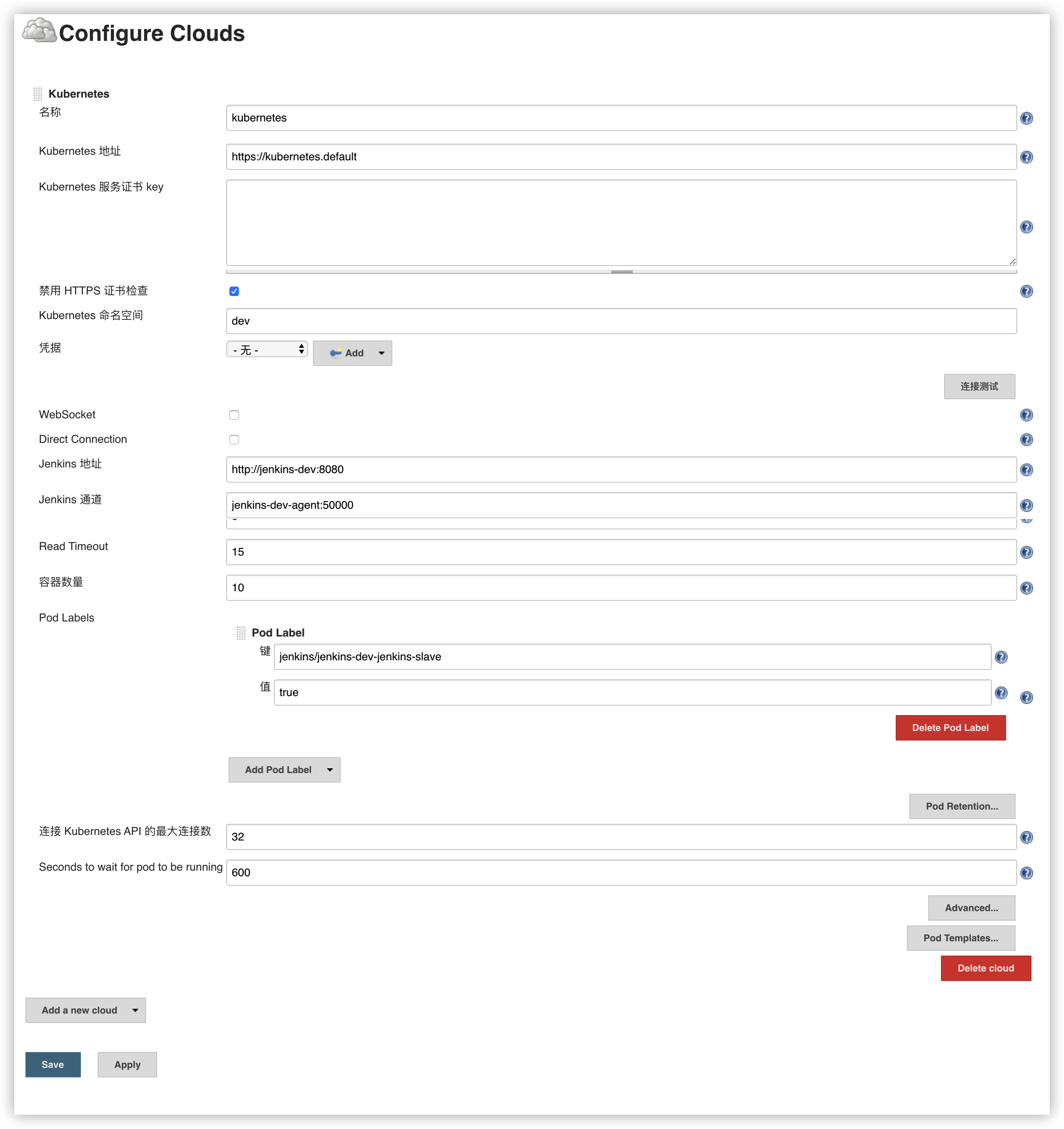Show help for Jenkins 地址 field
Viewport: 1064px width, 1129px height.
[1026, 470]
